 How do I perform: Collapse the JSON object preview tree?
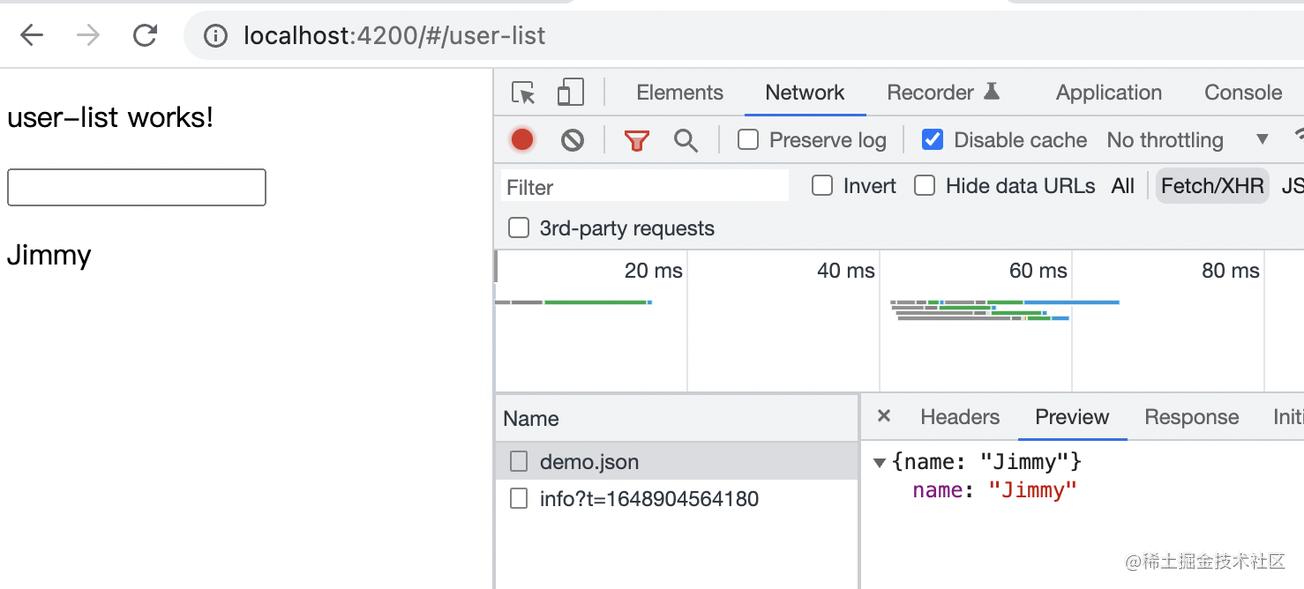pyautogui.click(x=879, y=462)
